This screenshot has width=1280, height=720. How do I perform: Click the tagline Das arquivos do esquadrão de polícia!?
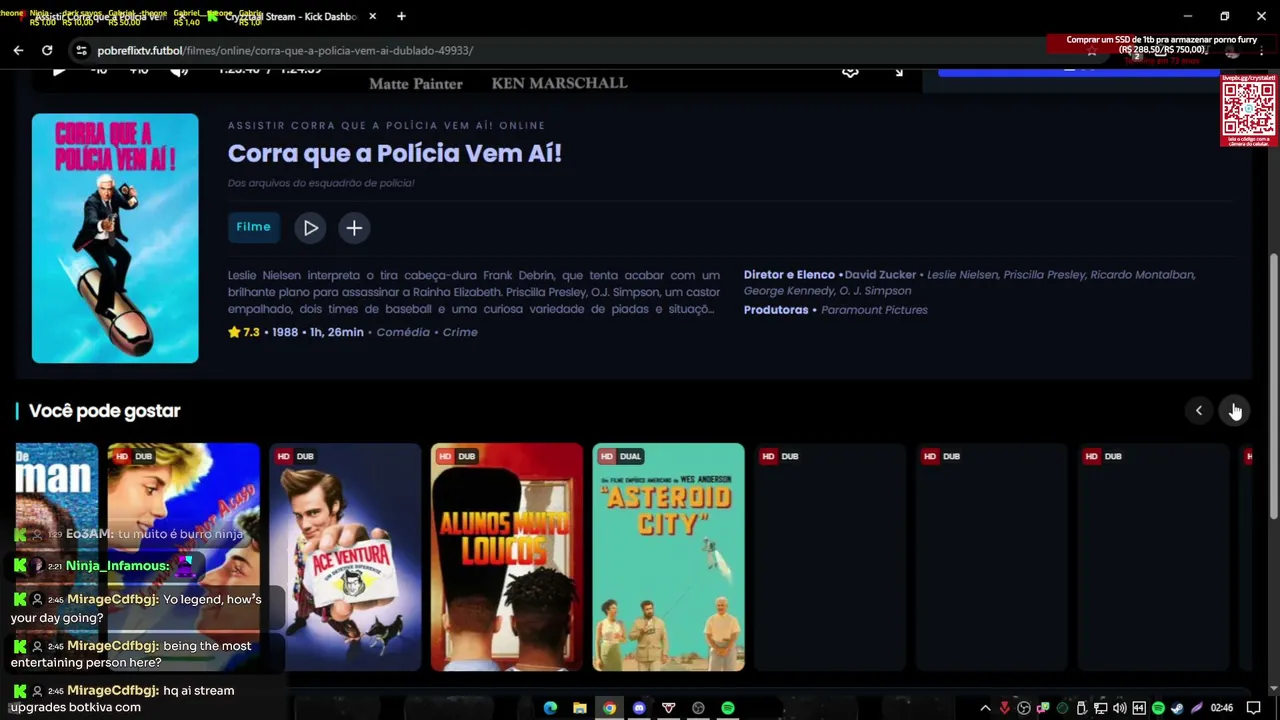click(321, 183)
